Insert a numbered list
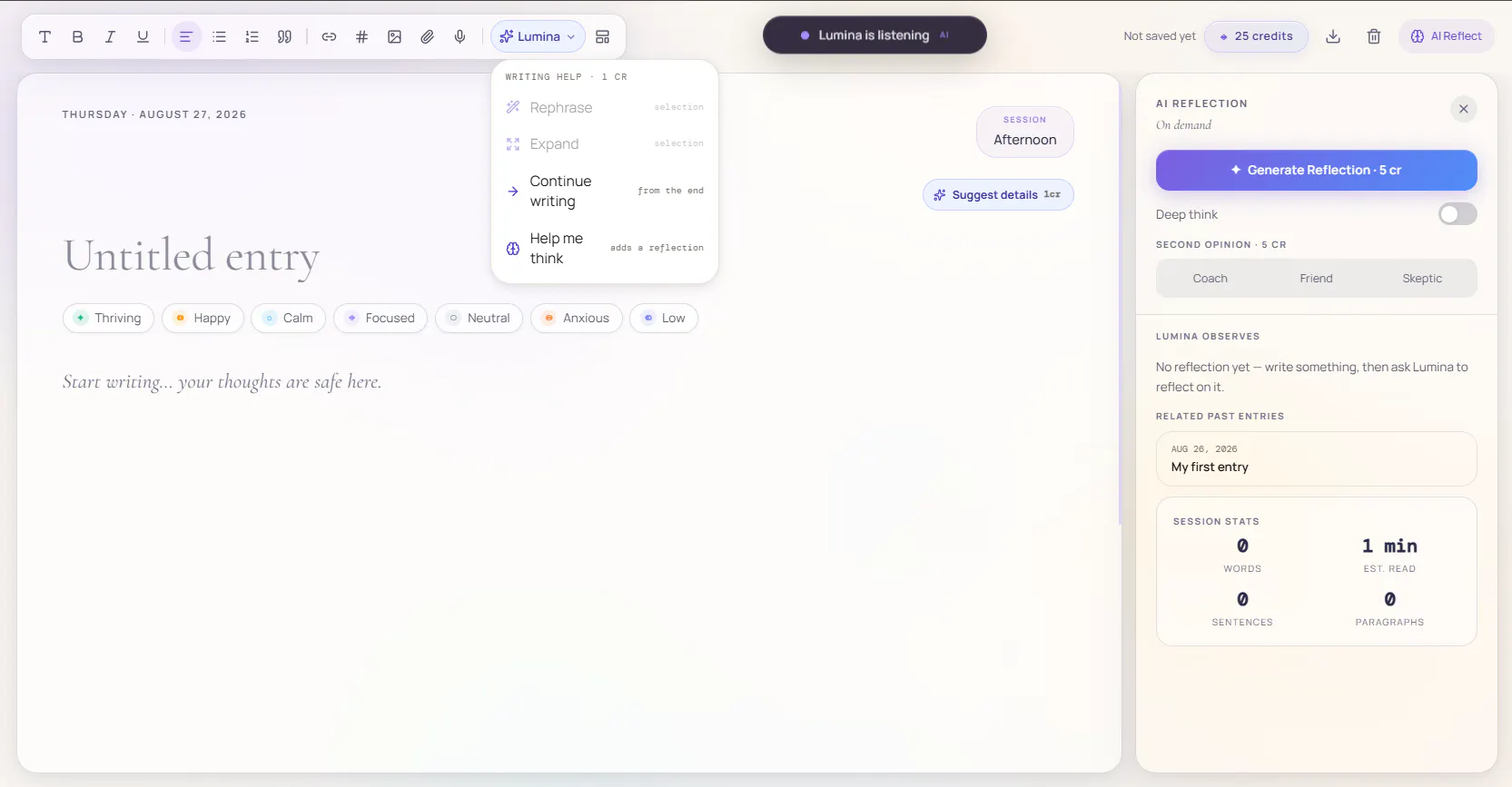Screen dimensions: 1512x787 (x=252, y=37)
